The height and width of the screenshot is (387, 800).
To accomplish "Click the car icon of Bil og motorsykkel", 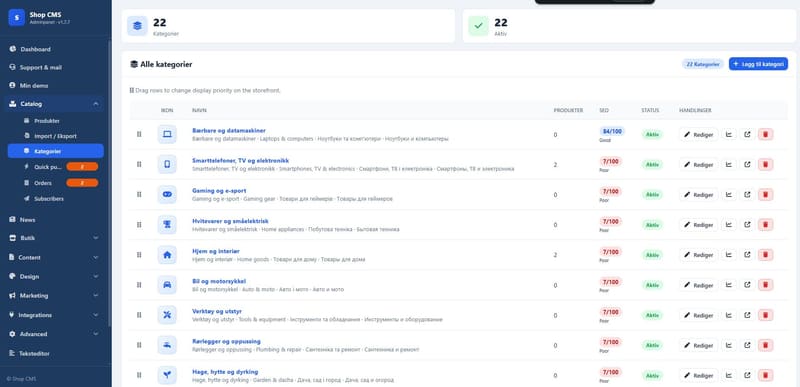I will coord(167,285).
